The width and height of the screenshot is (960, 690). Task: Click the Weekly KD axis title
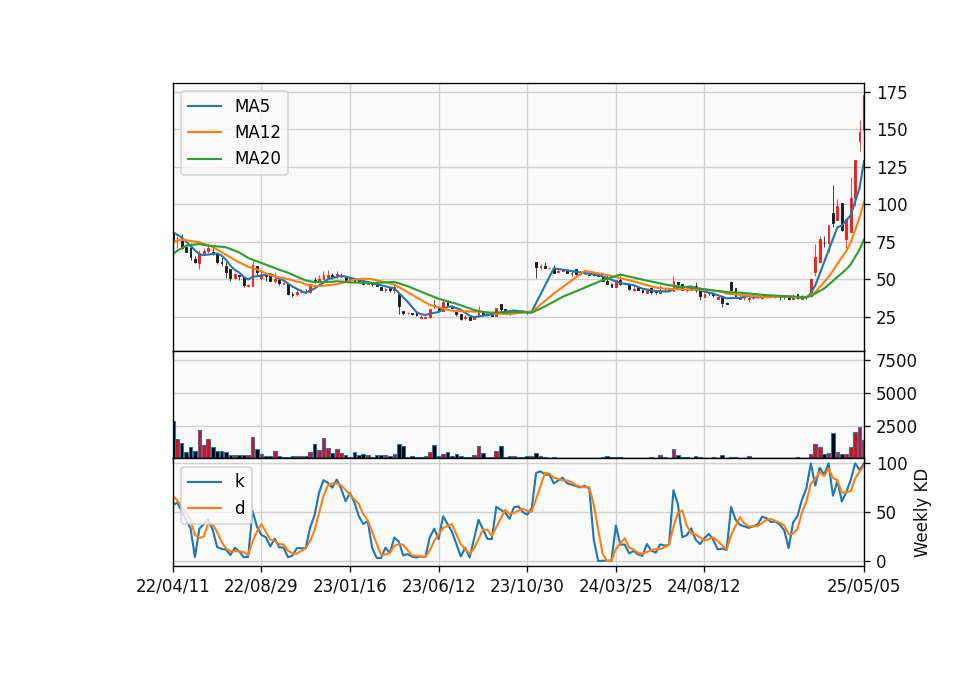(921, 513)
